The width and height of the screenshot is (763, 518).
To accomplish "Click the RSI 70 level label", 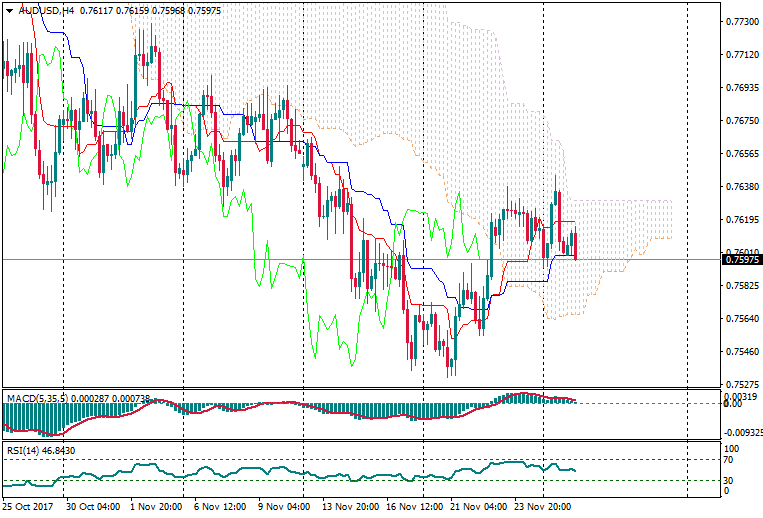I will point(728,461).
